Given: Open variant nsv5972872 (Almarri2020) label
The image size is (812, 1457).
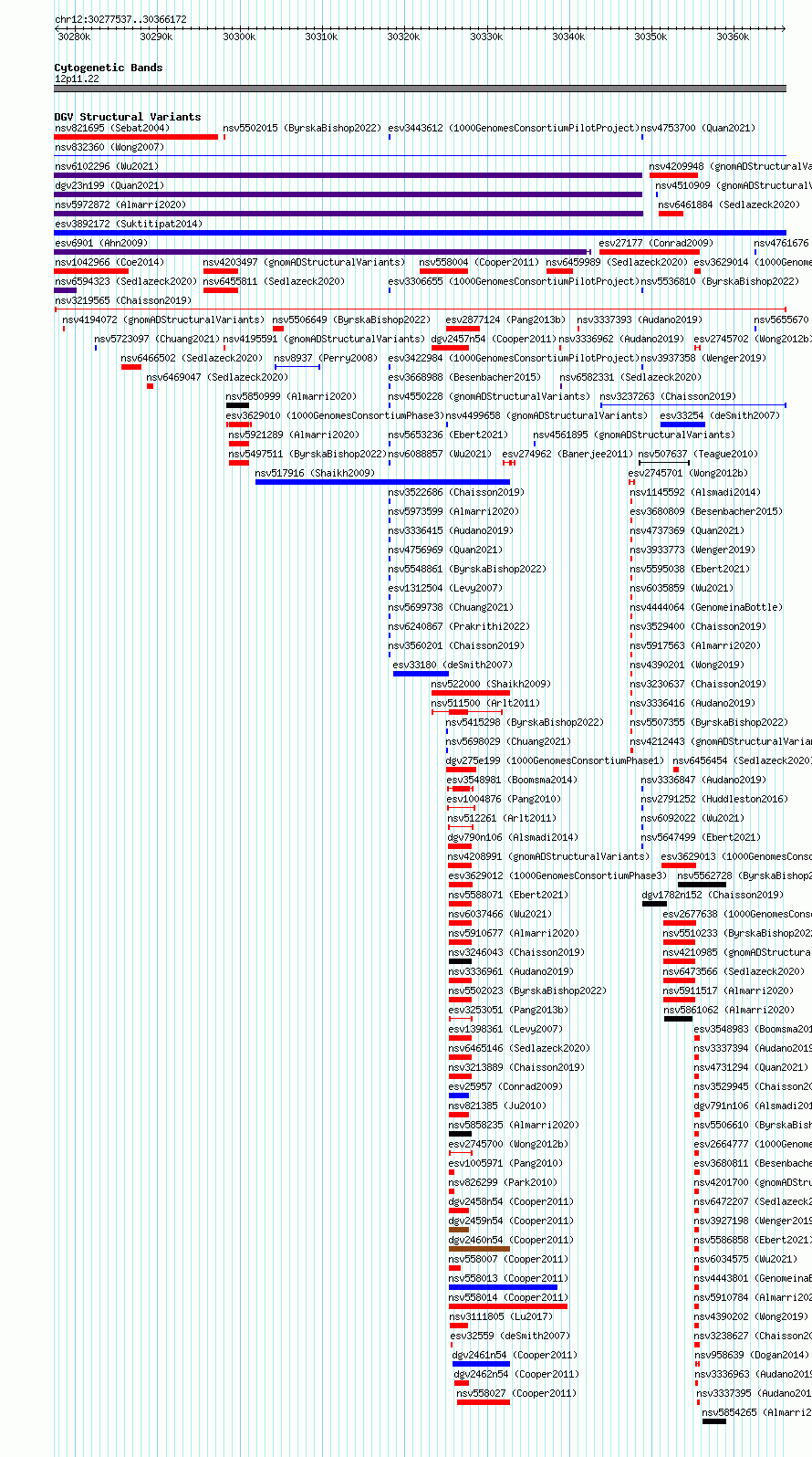Looking at the screenshot, I should (x=120, y=205).
